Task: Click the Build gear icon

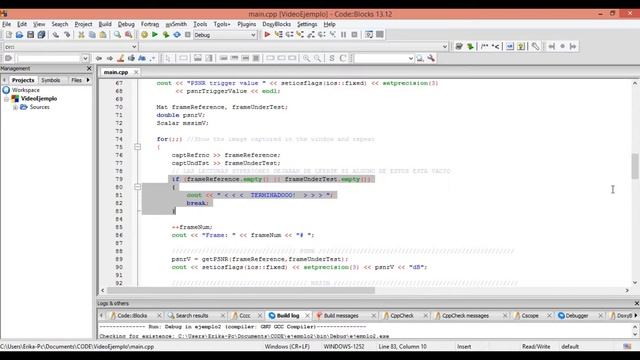Action: coord(144,35)
